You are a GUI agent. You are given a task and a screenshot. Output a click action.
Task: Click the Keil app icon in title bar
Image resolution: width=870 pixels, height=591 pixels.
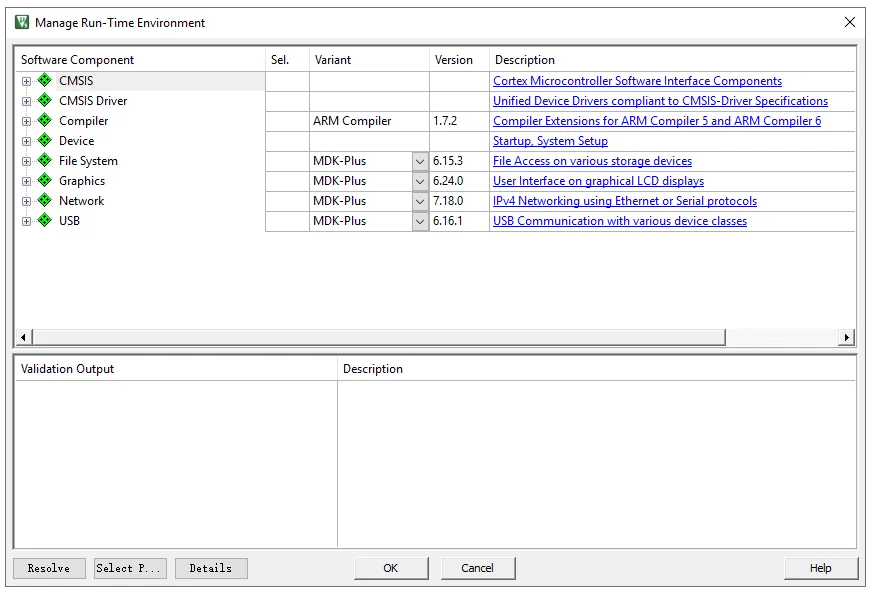[22, 22]
